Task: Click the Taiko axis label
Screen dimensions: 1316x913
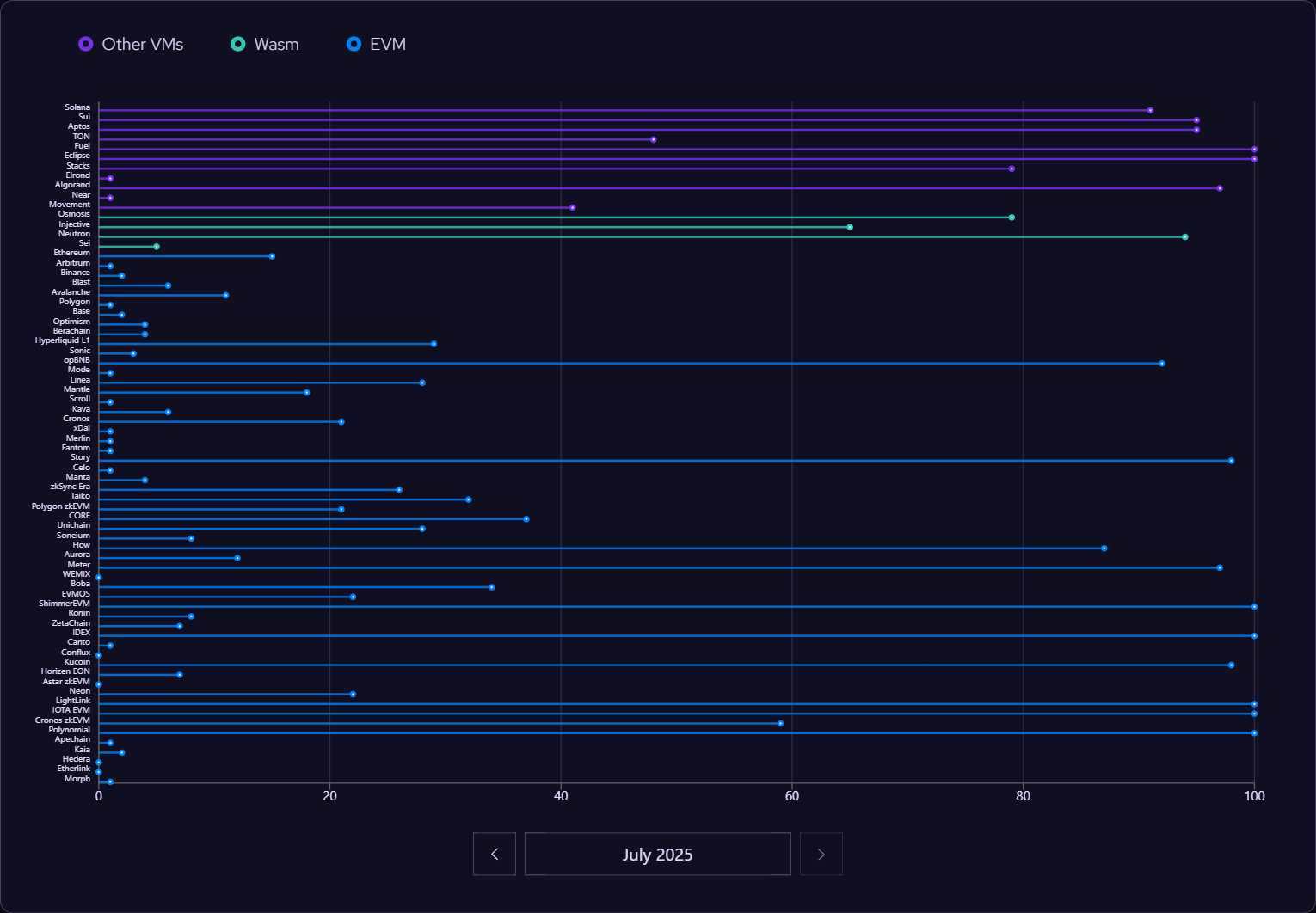Action: click(x=81, y=496)
